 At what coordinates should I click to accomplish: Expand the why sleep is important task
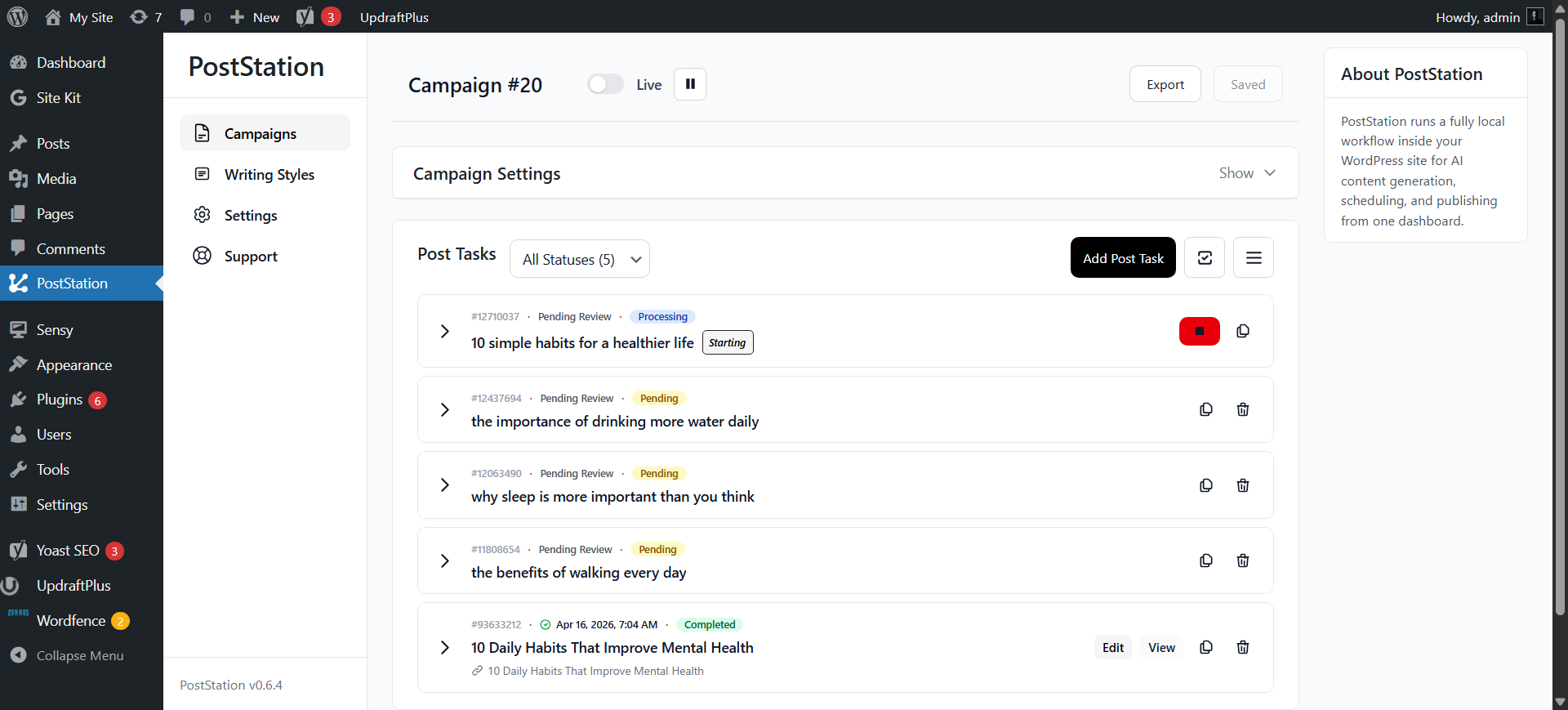point(445,484)
